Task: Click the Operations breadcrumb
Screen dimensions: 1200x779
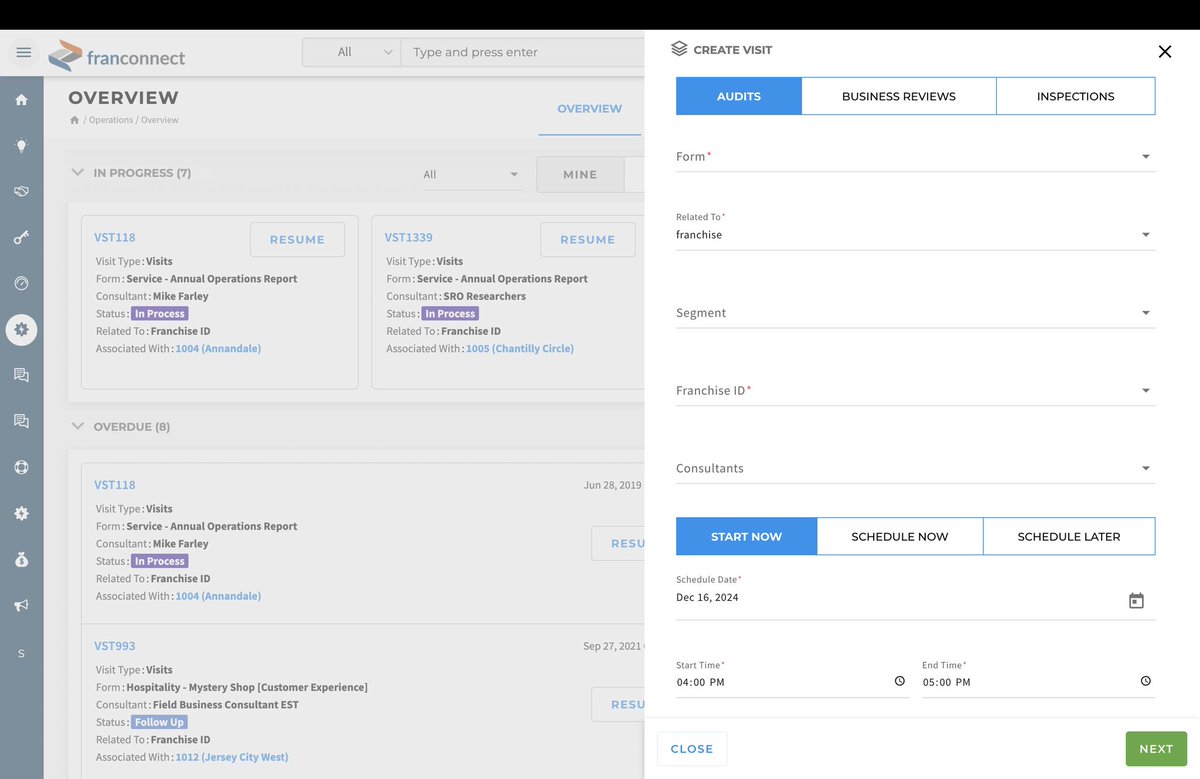Action: 111,120
